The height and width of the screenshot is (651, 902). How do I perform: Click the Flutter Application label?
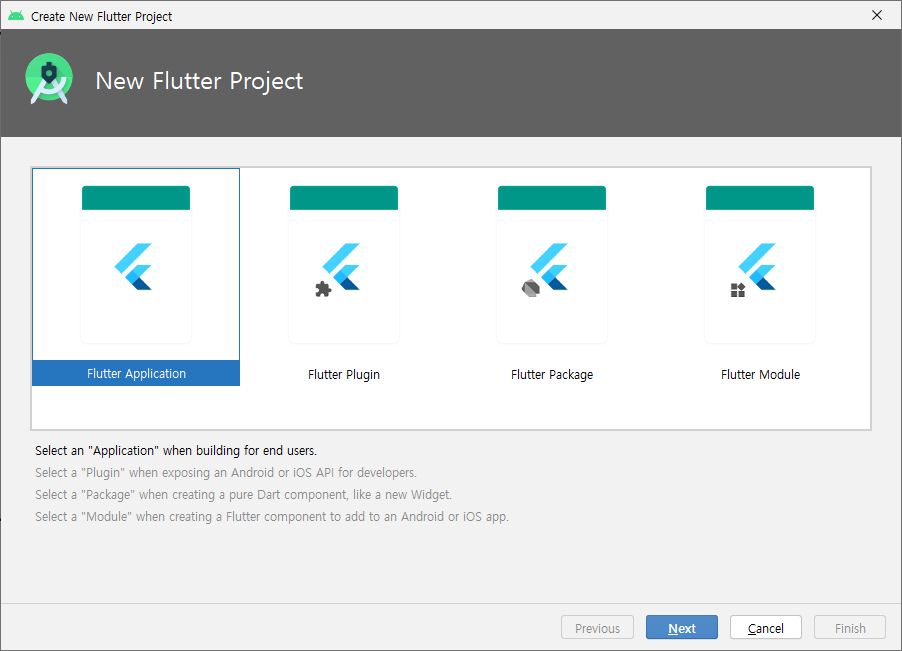click(x=136, y=373)
